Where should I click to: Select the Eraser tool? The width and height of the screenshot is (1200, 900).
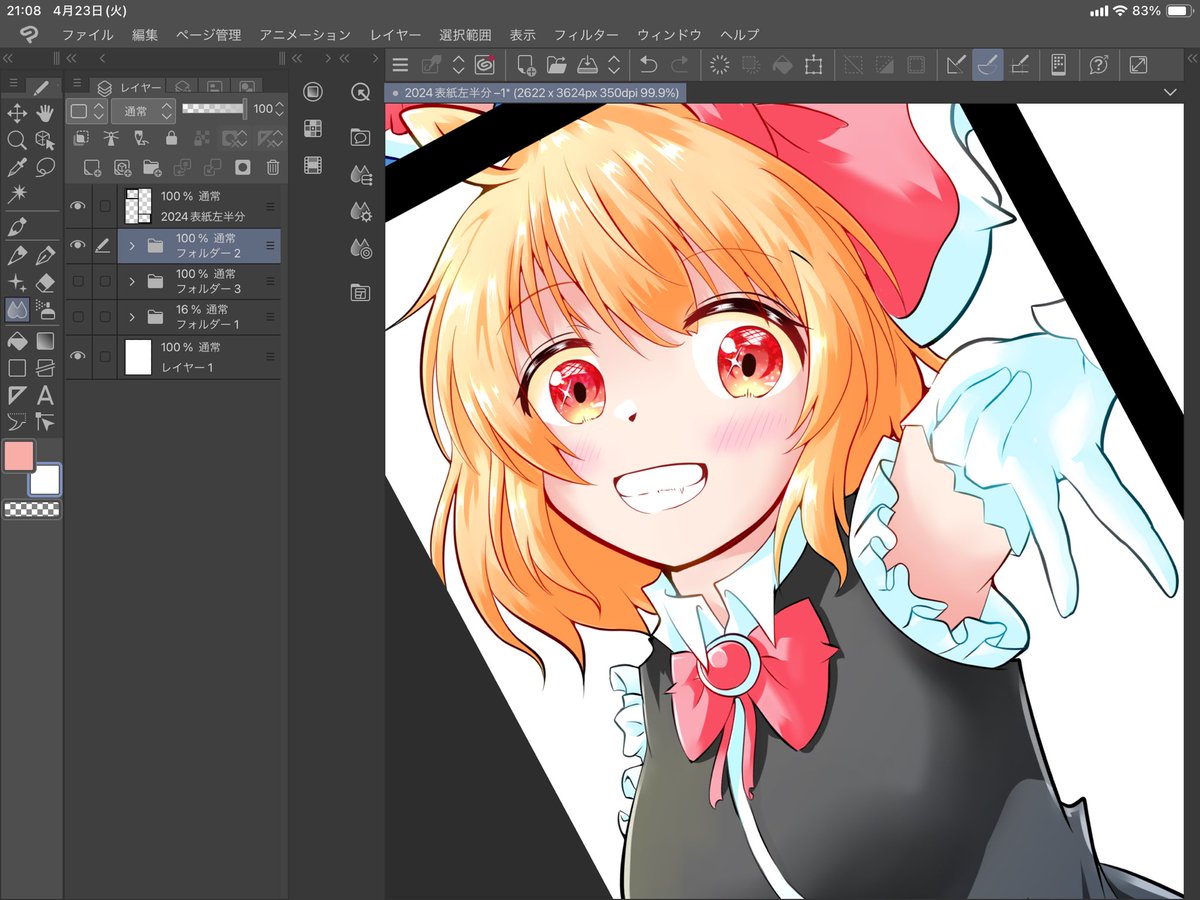(44, 283)
